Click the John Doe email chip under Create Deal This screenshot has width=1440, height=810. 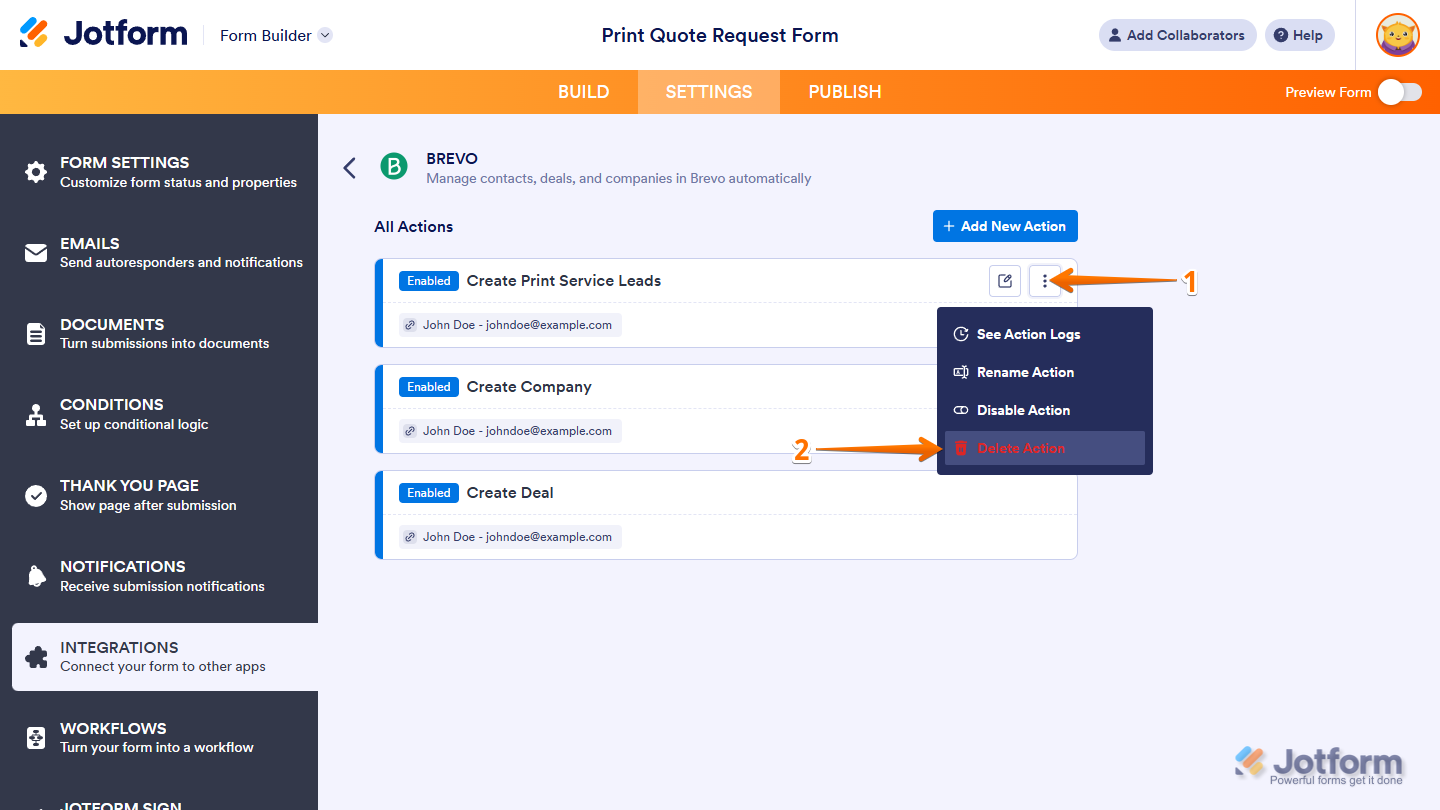pos(510,536)
